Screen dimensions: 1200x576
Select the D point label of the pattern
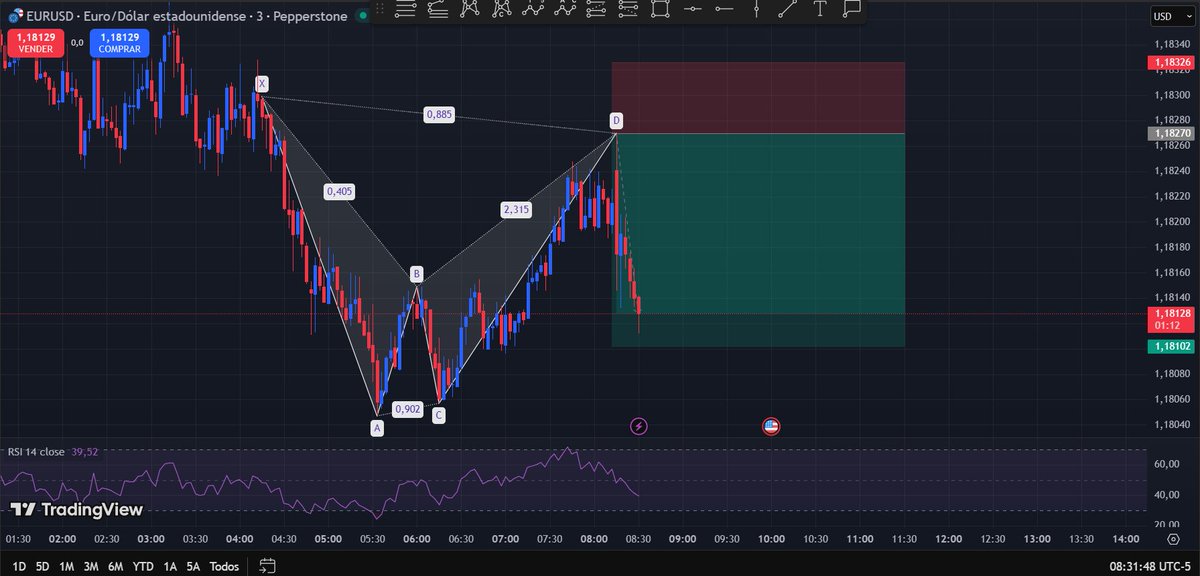(x=616, y=121)
